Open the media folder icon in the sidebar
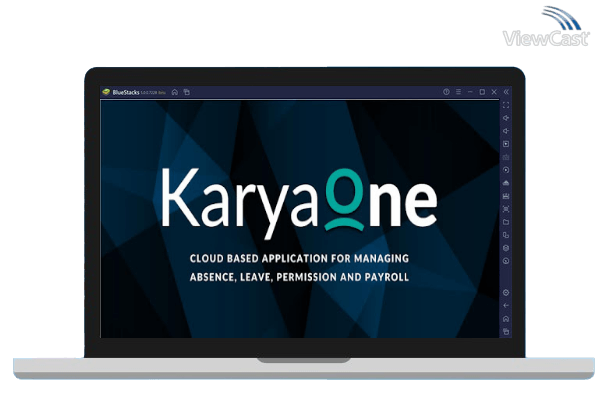 (506, 222)
